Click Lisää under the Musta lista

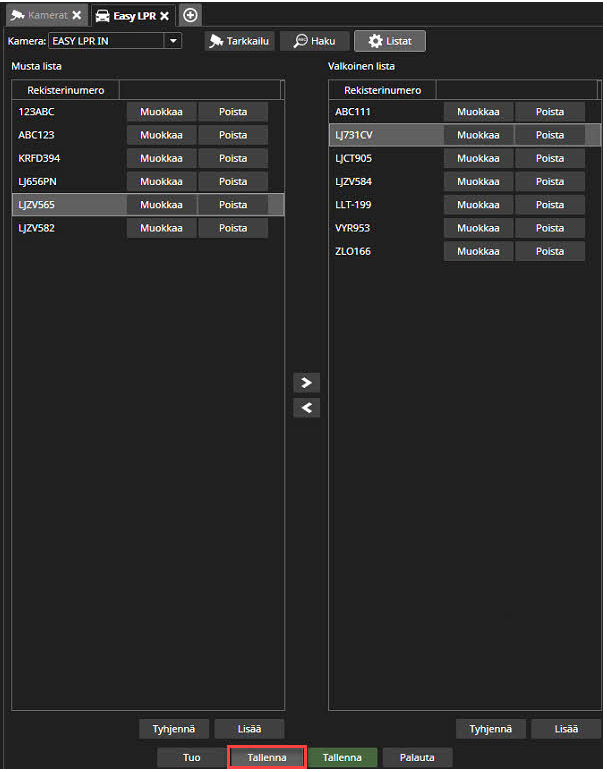click(x=250, y=729)
